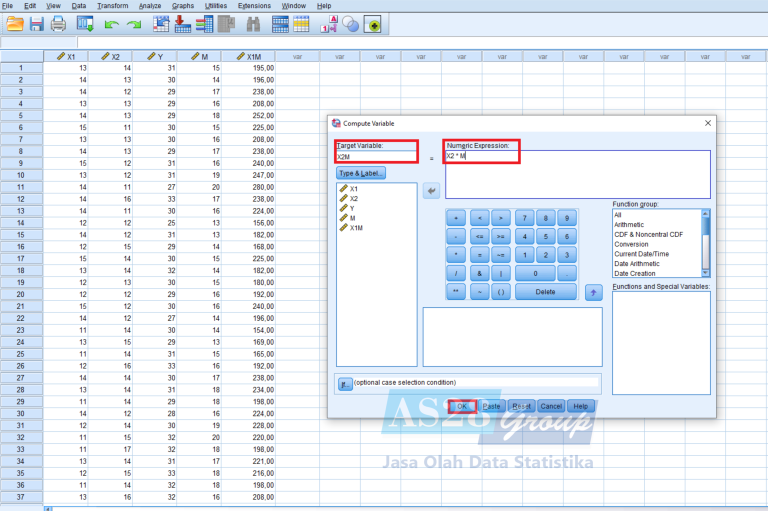Select variable X1M in the variable list

point(358,228)
